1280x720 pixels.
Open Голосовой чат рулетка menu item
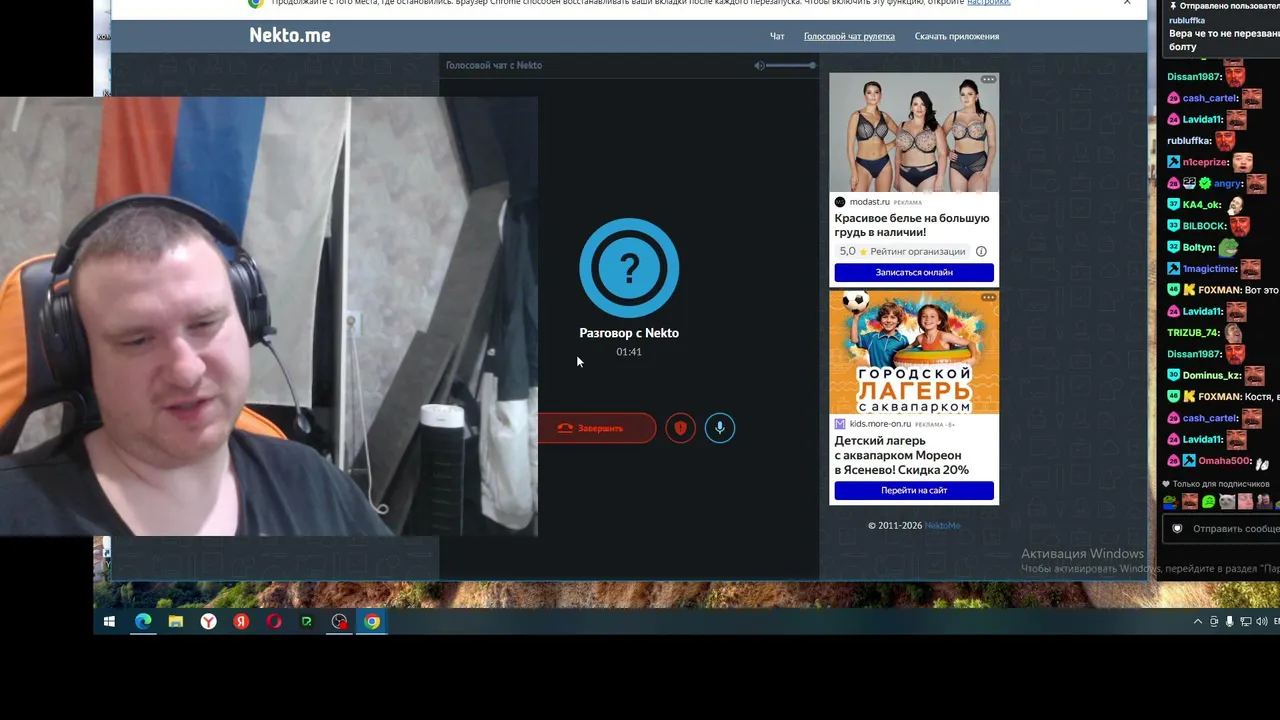(849, 36)
